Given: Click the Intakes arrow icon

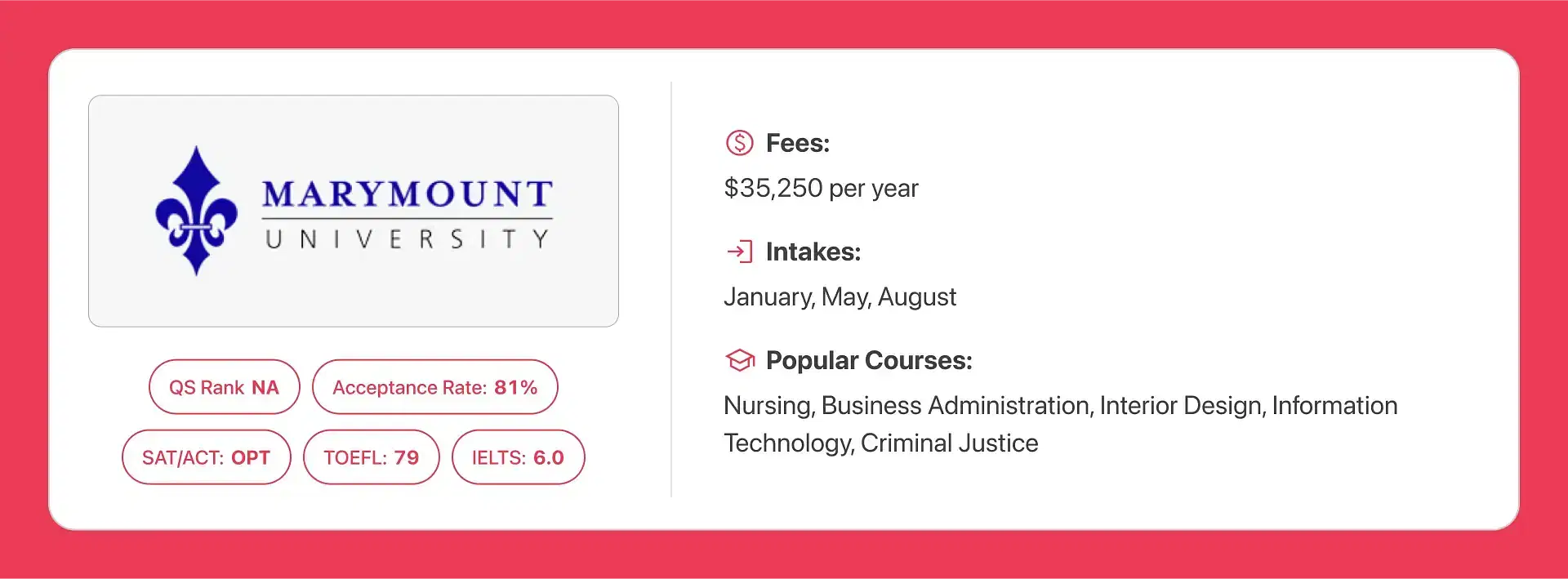Looking at the screenshot, I should pyautogui.click(x=739, y=252).
